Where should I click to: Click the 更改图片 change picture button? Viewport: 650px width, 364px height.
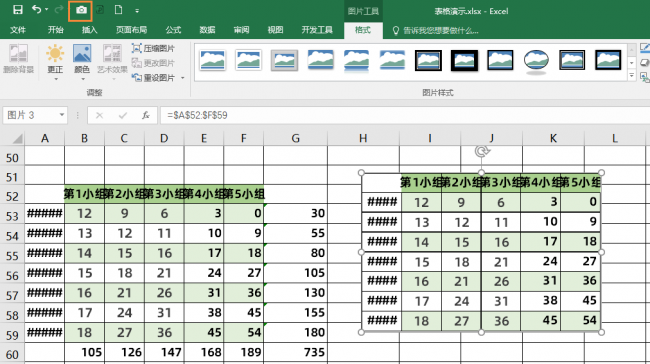point(153,63)
